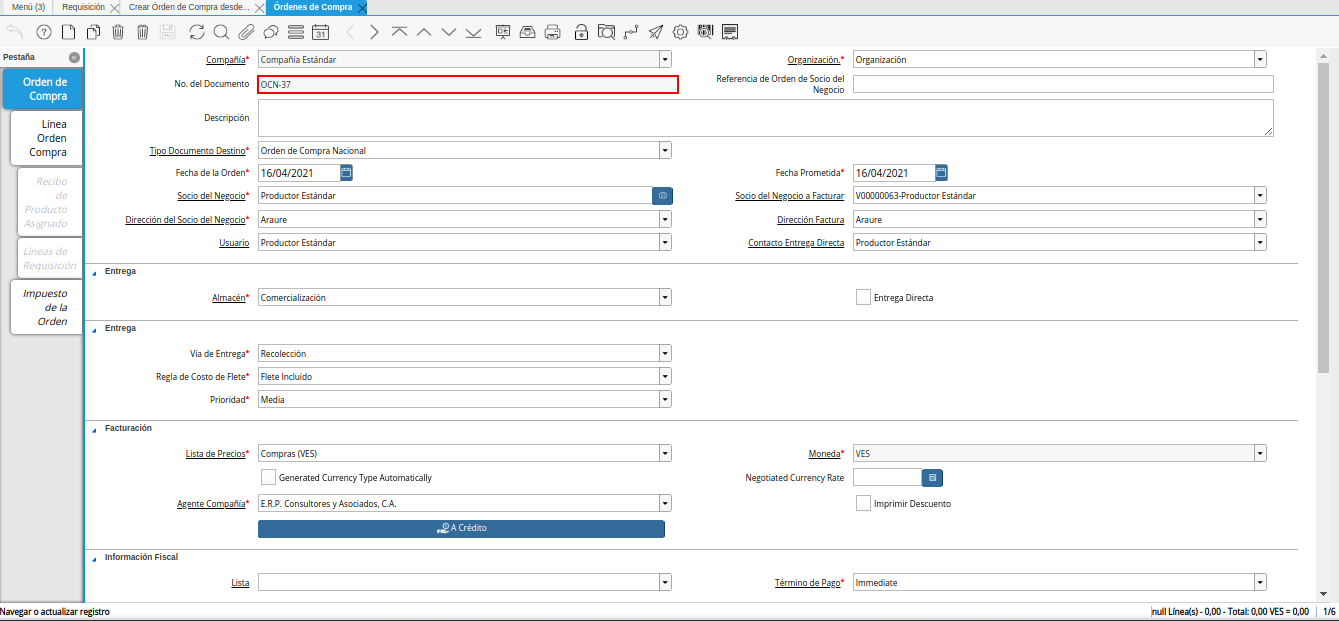Click the paperclip attachment icon

point(246,32)
